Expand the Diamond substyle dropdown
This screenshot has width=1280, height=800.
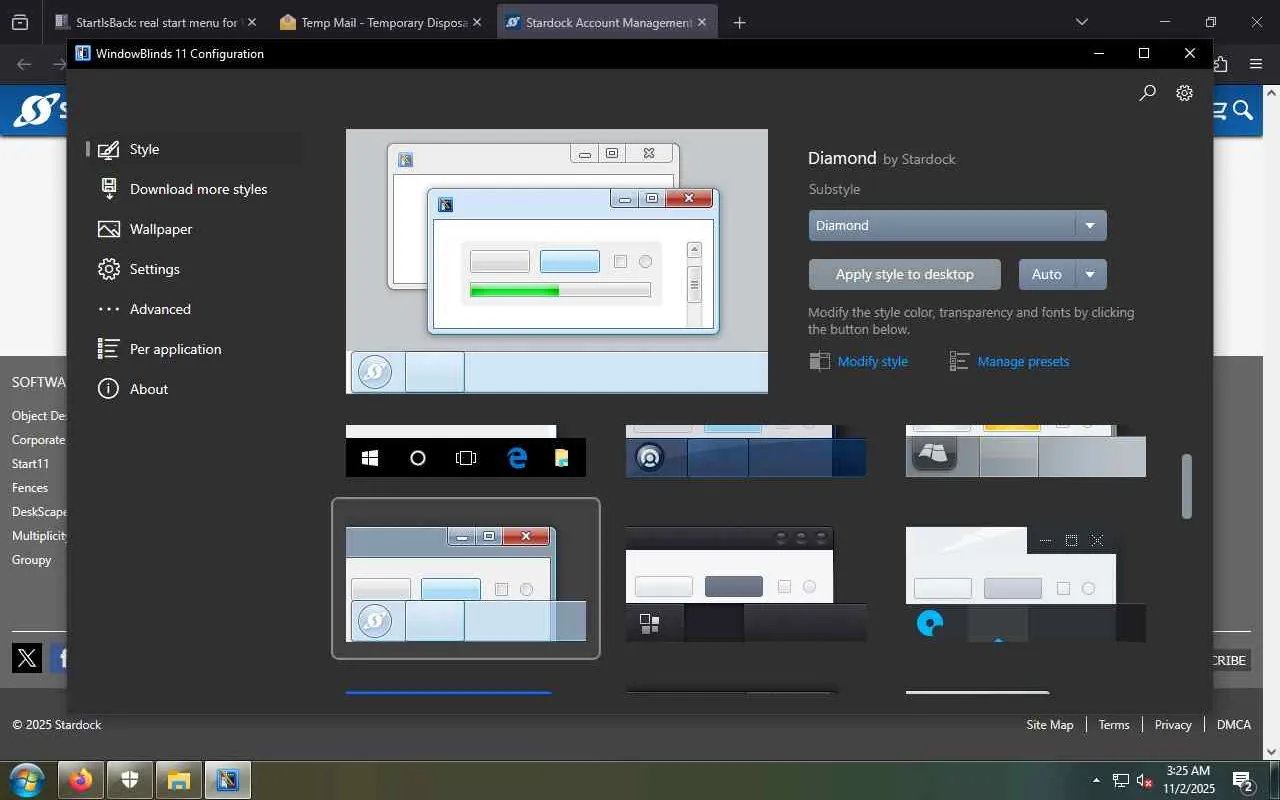(x=1090, y=225)
